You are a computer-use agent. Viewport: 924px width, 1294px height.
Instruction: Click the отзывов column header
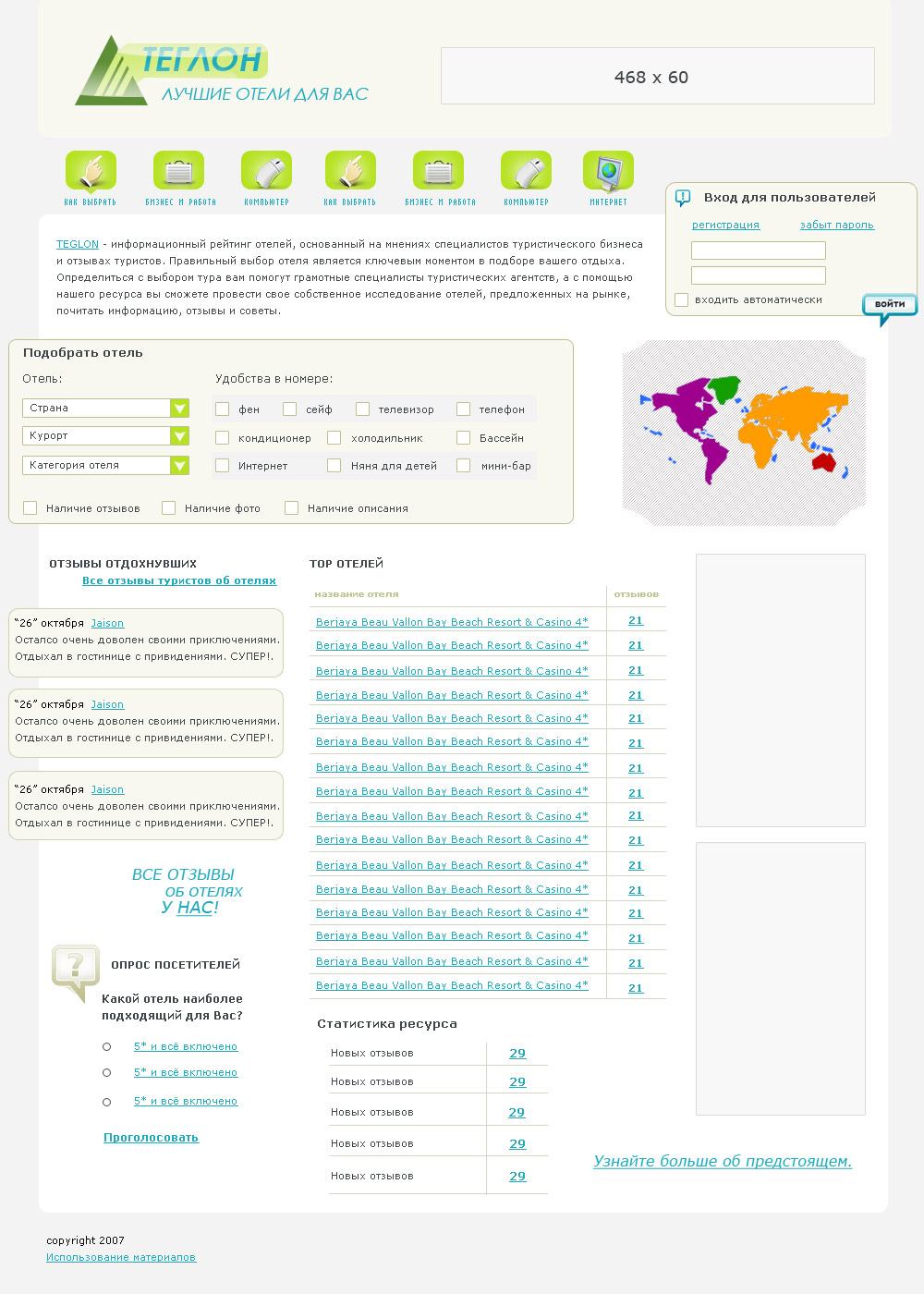coord(637,594)
